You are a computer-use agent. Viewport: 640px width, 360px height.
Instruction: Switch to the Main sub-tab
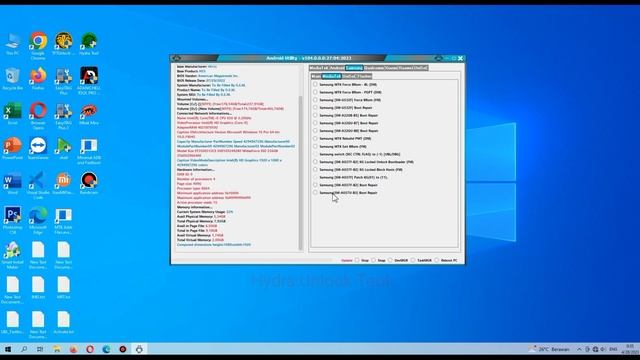(316, 76)
